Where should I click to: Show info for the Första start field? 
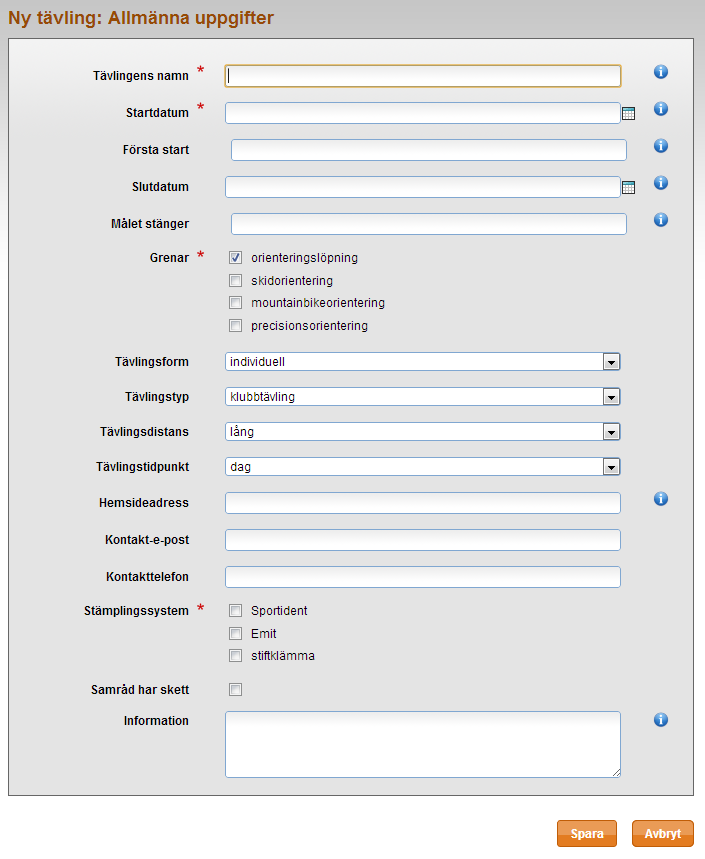coord(661,146)
